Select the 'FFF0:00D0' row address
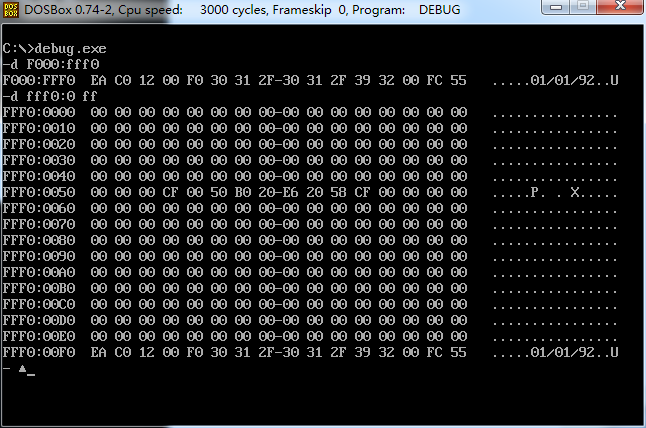This screenshot has width=646, height=428. [x=39, y=321]
